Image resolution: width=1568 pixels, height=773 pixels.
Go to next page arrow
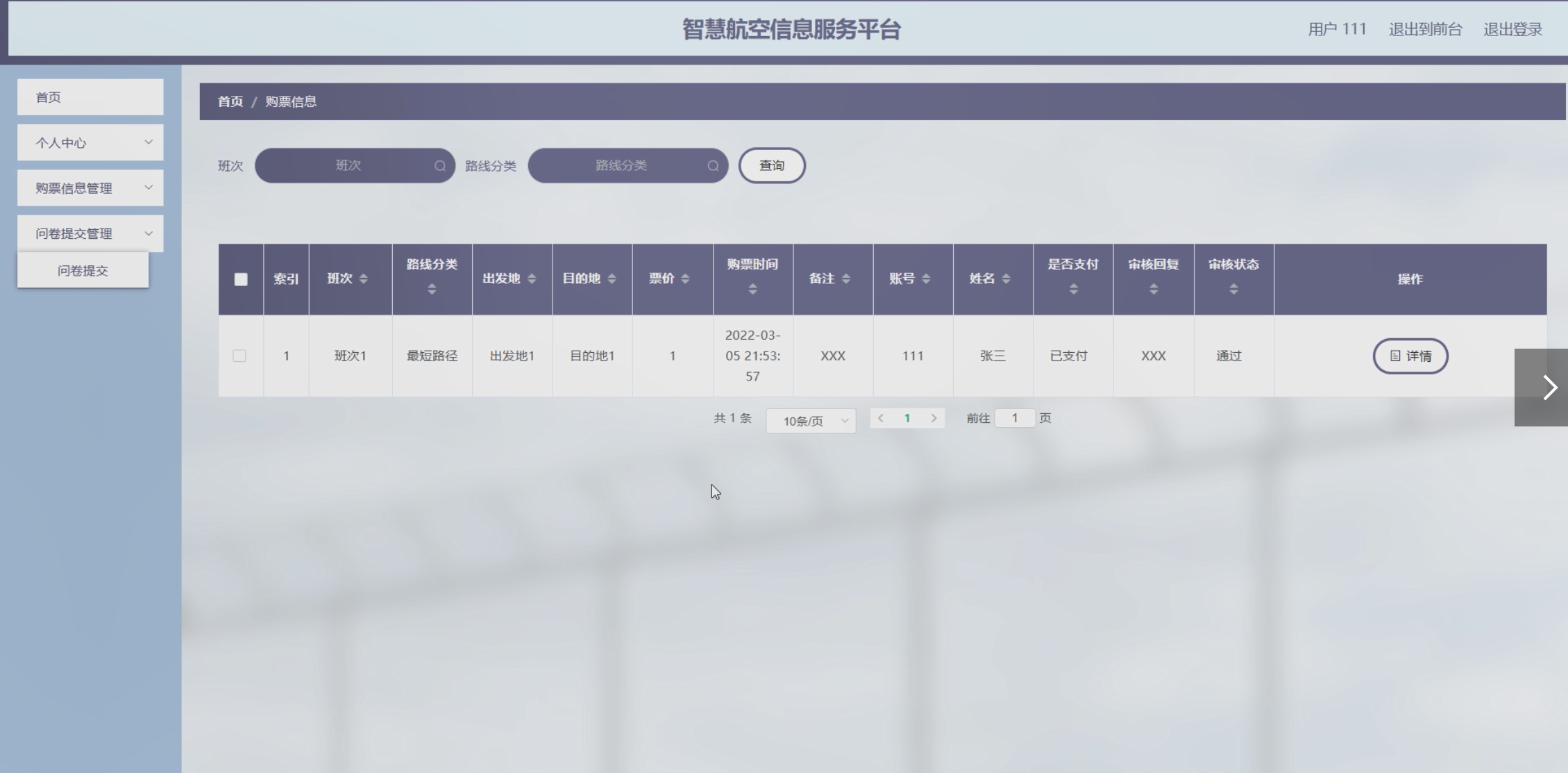point(934,418)
